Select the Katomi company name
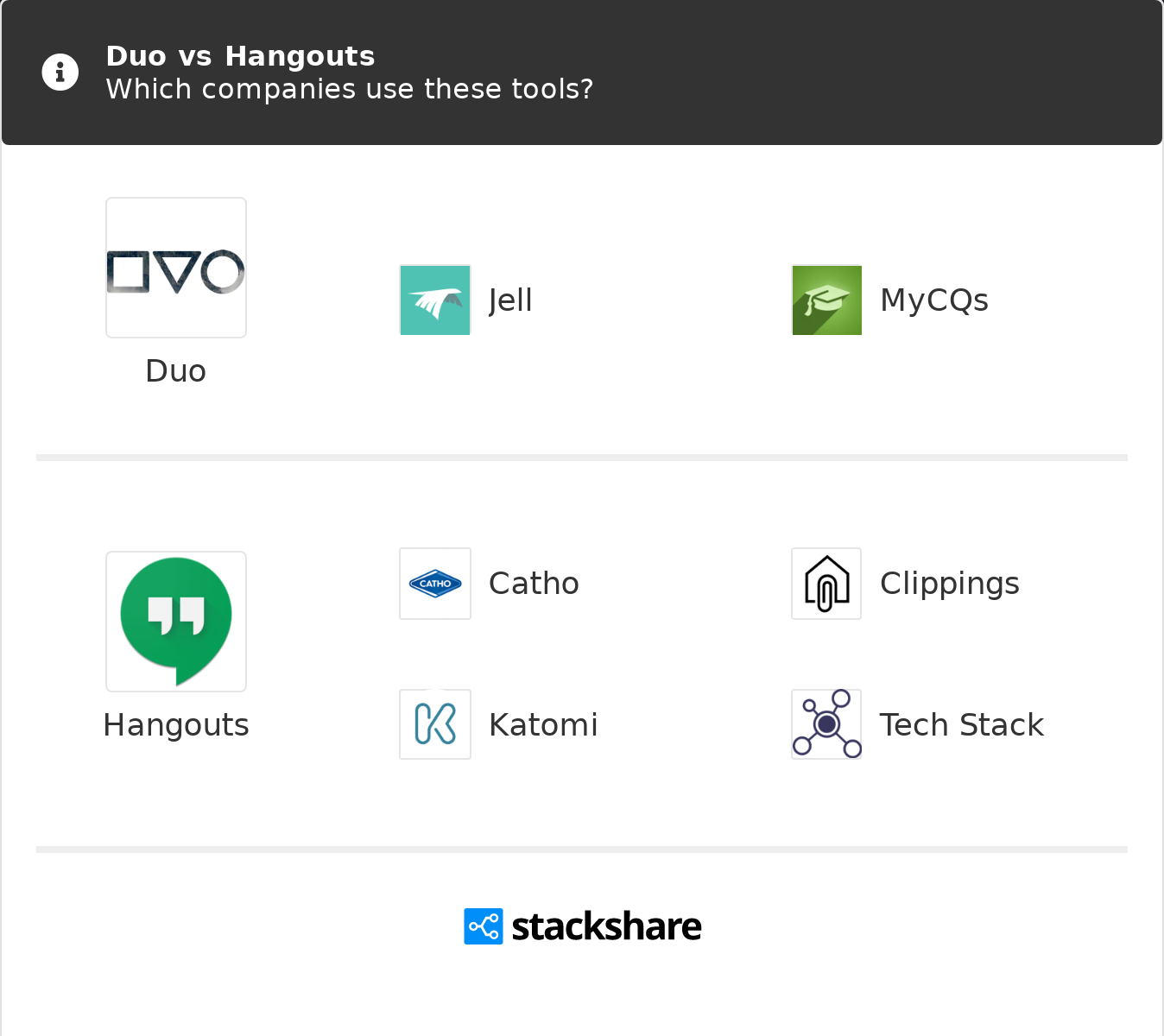This screenshot has height=1036, width=1164. pyautogui.click(x=543, y=725)
